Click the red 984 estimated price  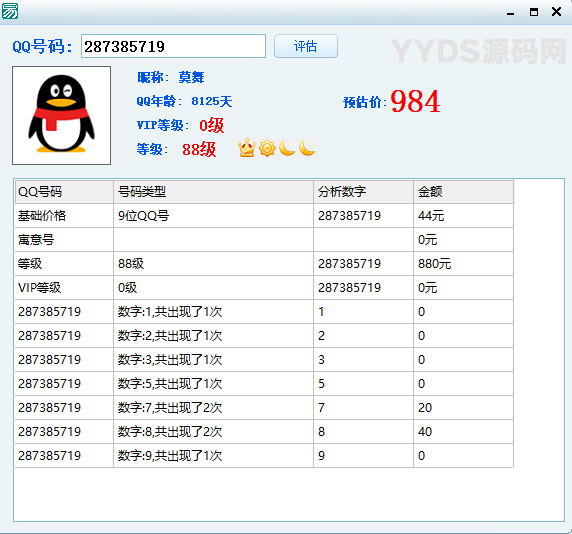pyautogui.click(x=415, y=101)
